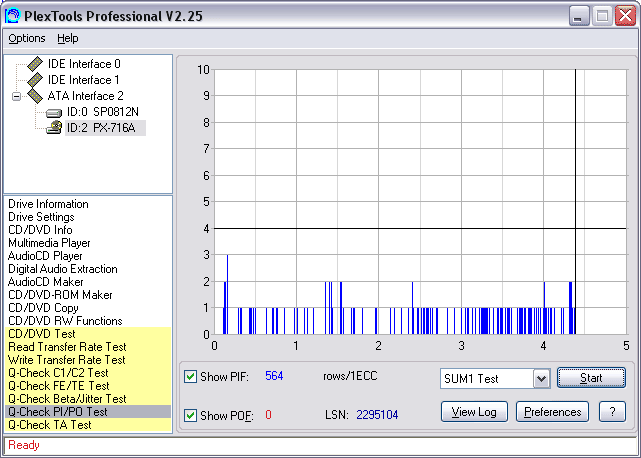Select Q-Check C1/C2 Test
Screen dimensions: 641x458
pos(88,373)
